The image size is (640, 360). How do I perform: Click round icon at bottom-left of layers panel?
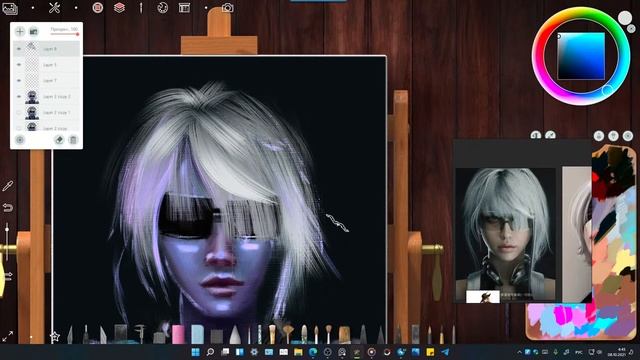[x=20, y=140]
